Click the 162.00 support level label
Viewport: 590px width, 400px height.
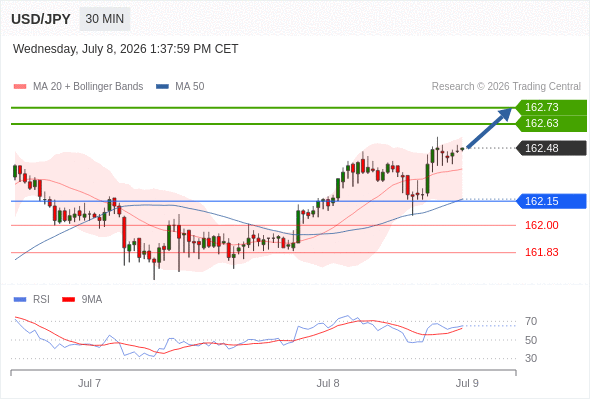point(541,225)
